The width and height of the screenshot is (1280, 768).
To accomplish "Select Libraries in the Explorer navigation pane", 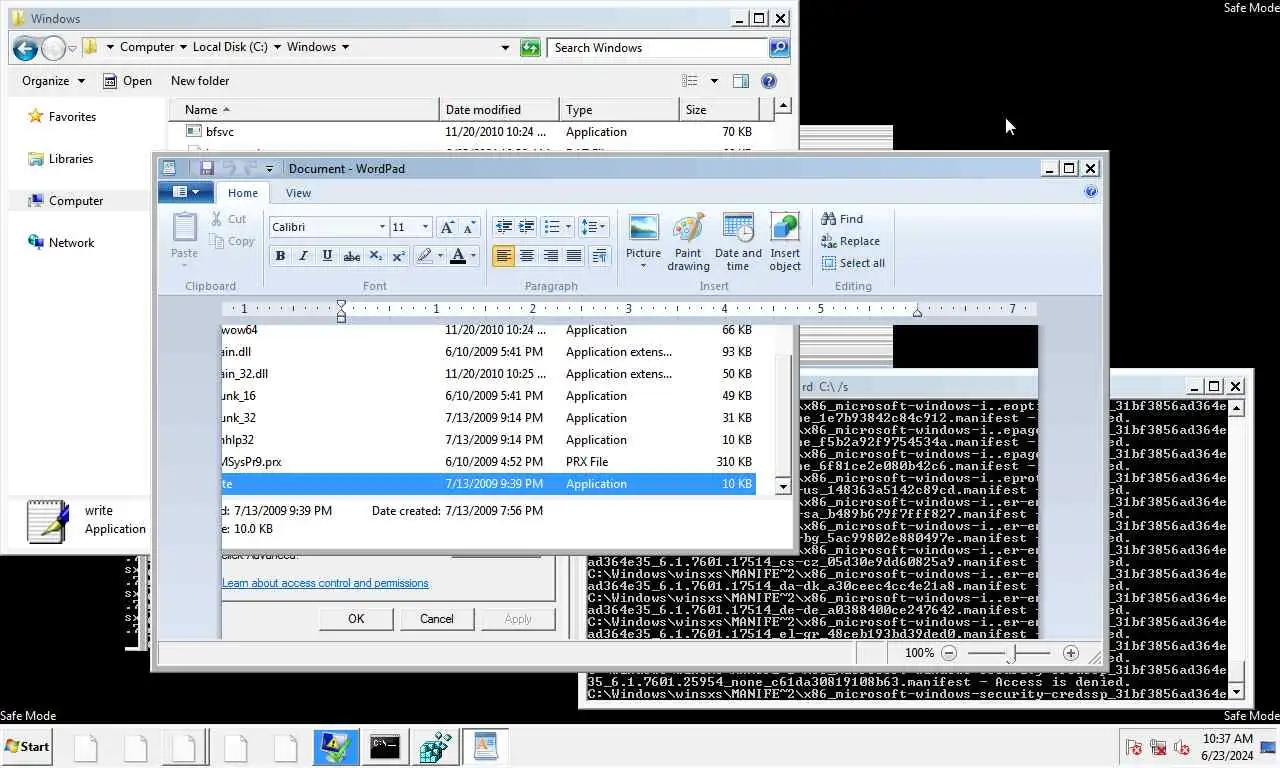I will [60, 159].
